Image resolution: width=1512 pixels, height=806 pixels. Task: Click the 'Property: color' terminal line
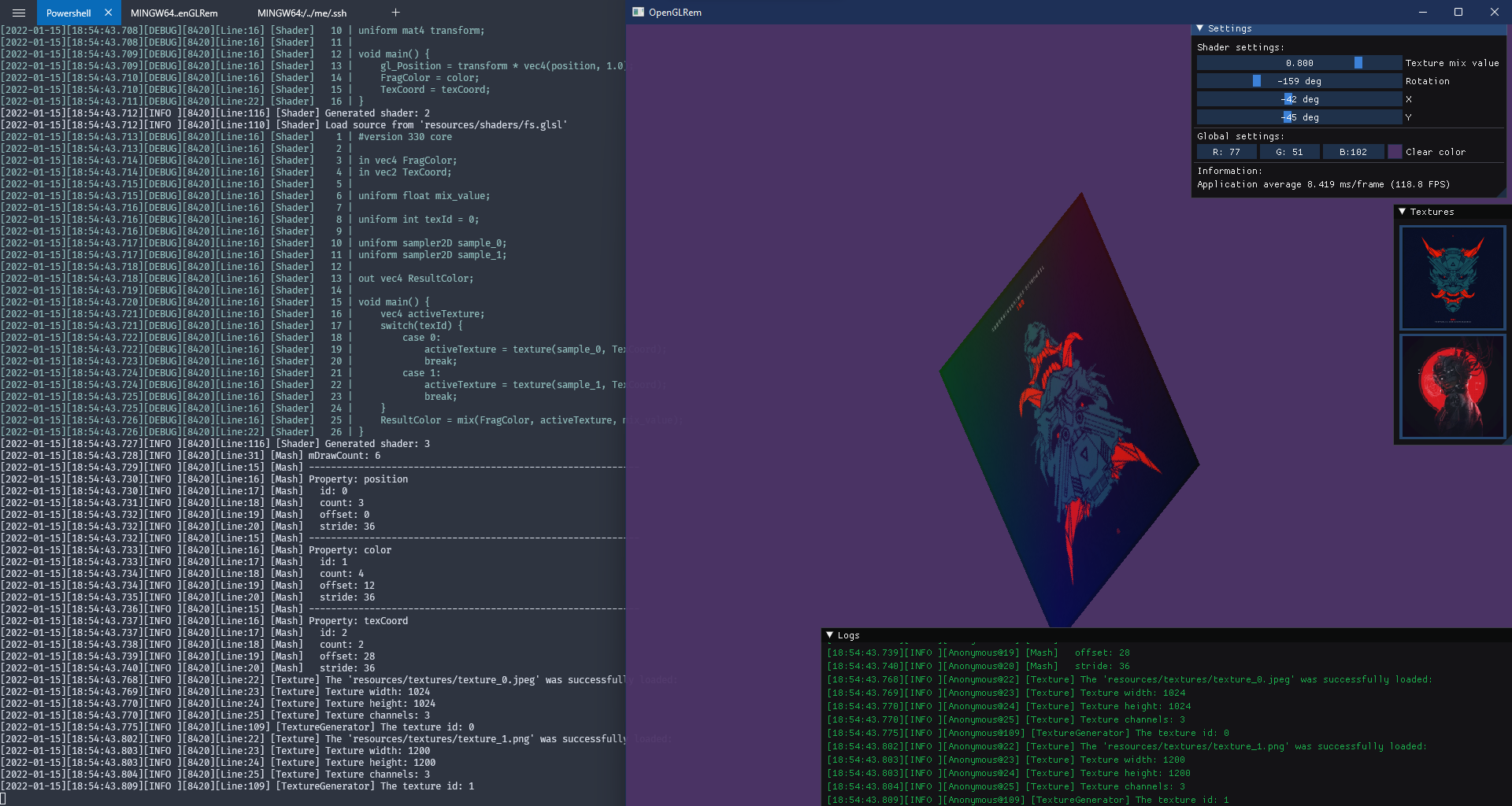[195, 550]
